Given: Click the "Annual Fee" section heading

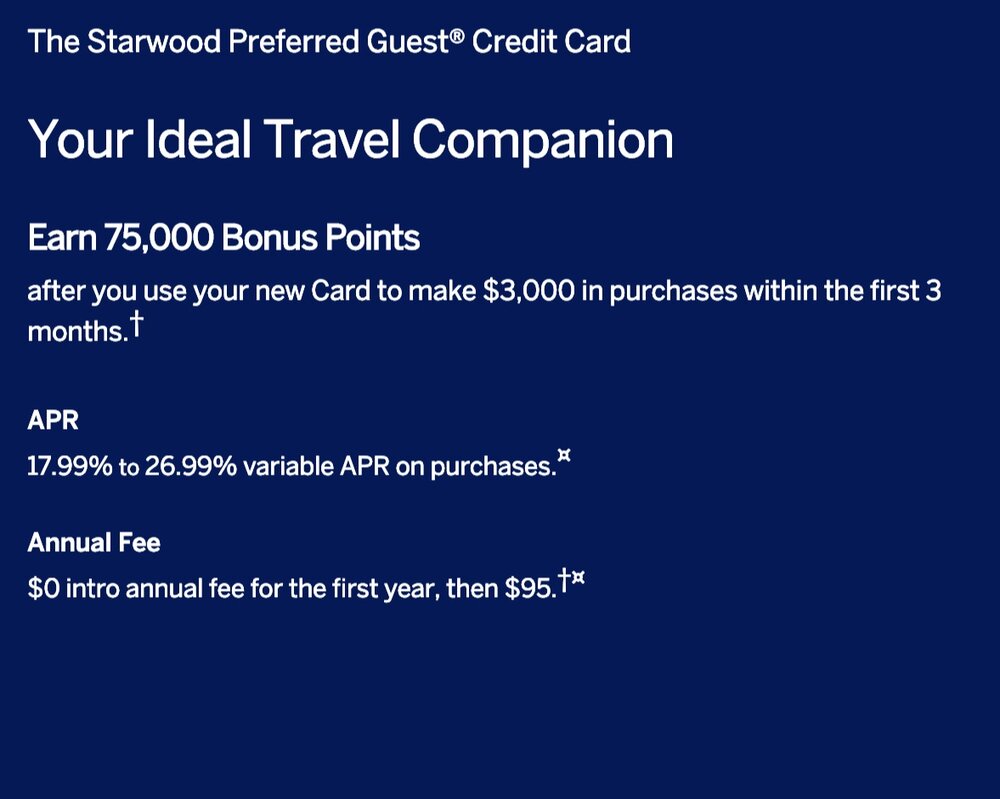Looking at the screenshot, I should coord(94,543).
